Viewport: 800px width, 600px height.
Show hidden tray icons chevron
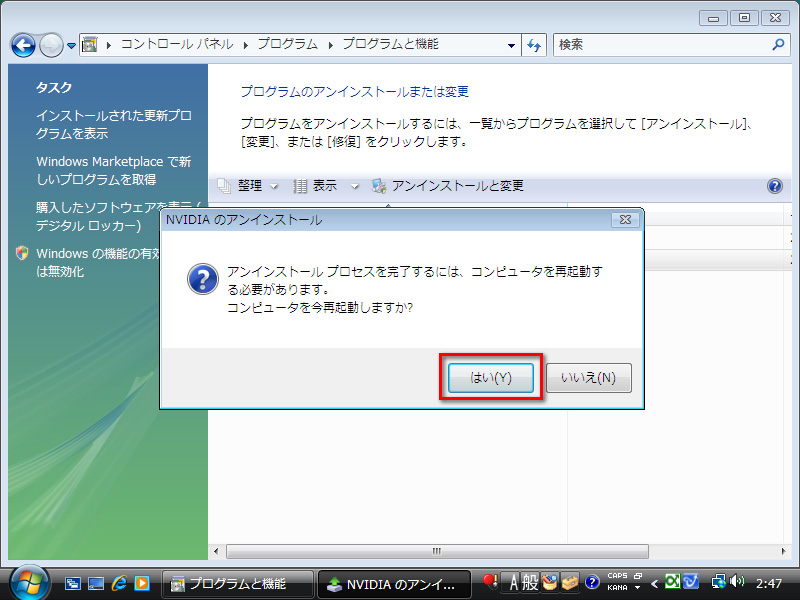654,583
